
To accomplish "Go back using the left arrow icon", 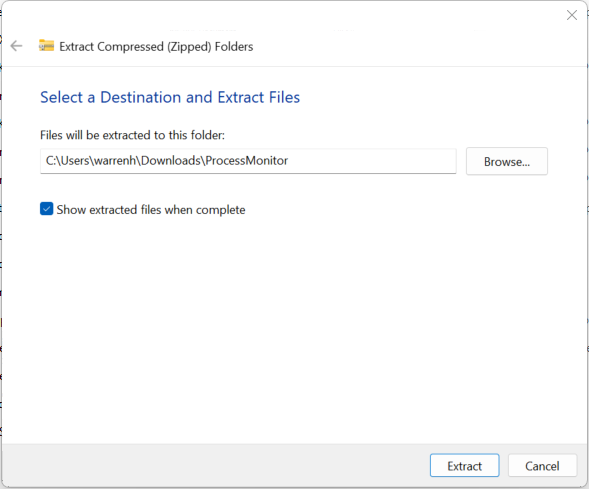I will pyautogui.click(x=16, y=46).
